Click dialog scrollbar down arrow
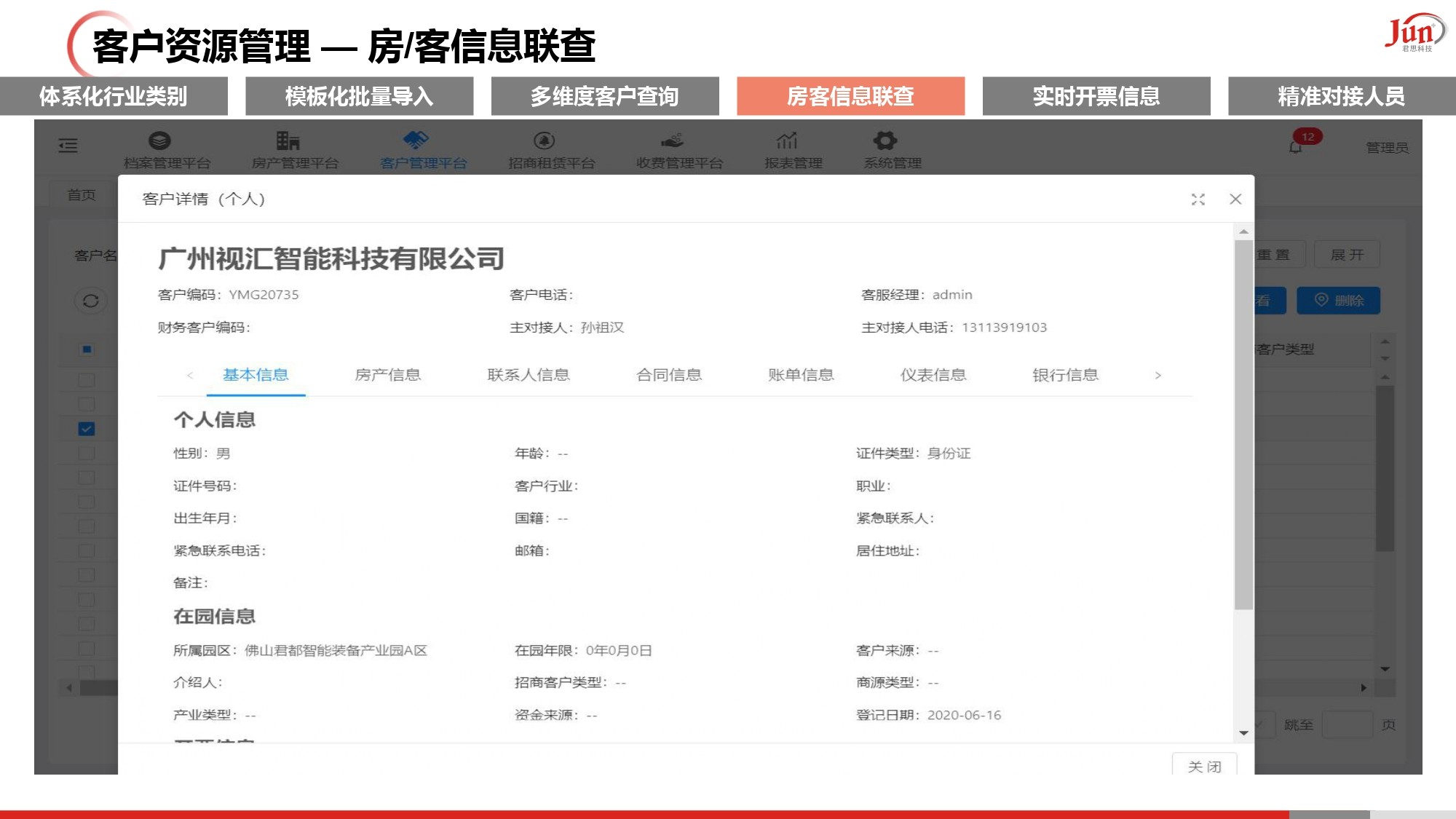Viewport: 1456px width, 819px height. click(1243, 733)
